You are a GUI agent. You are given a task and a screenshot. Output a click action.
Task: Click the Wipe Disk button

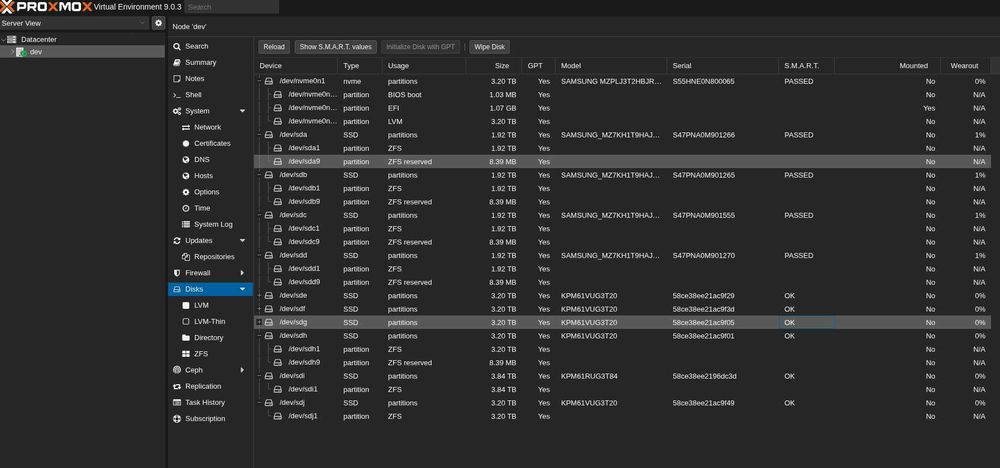(489, 47)
